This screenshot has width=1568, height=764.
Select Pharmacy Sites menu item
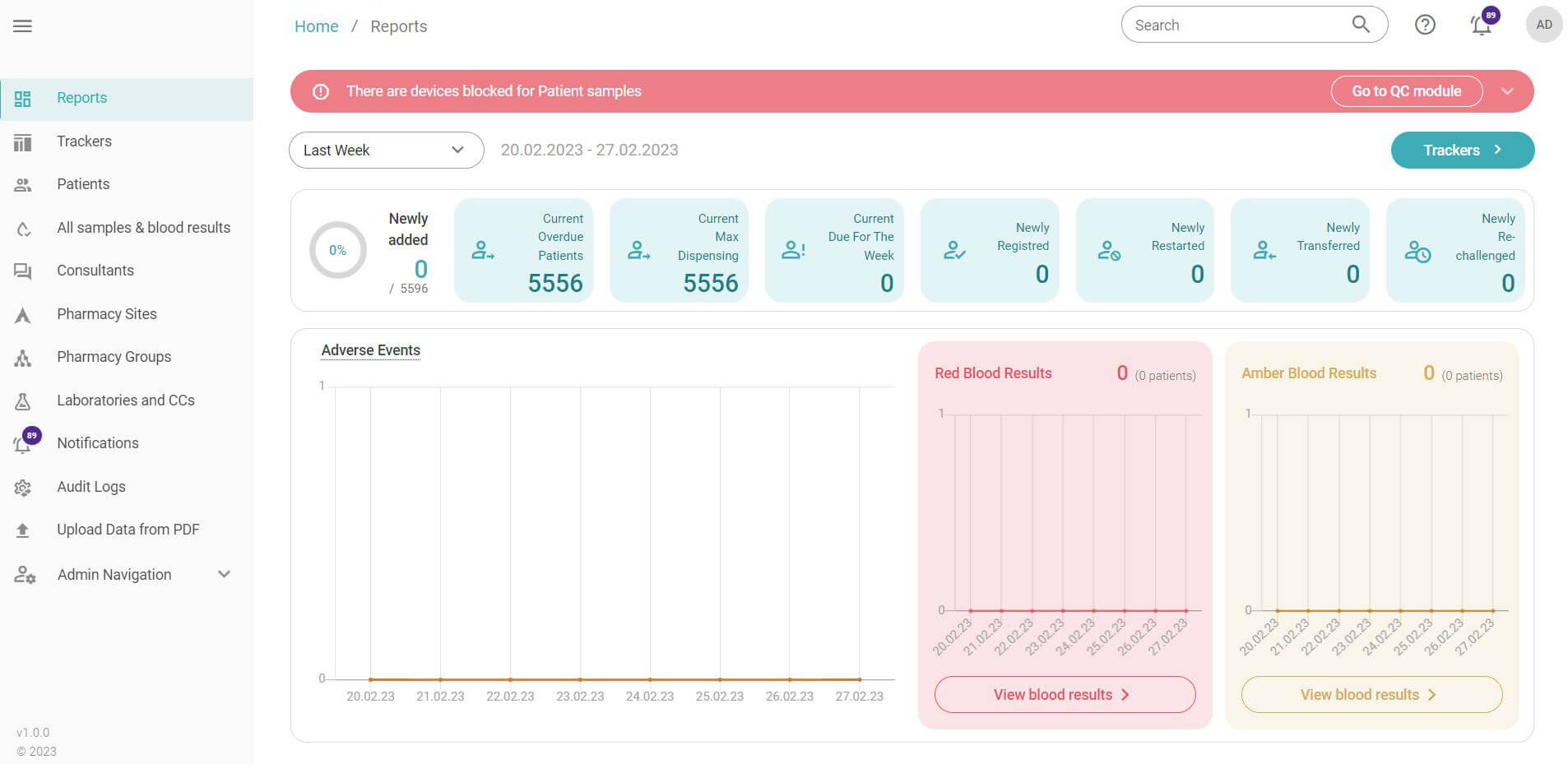tap(127, 314)
